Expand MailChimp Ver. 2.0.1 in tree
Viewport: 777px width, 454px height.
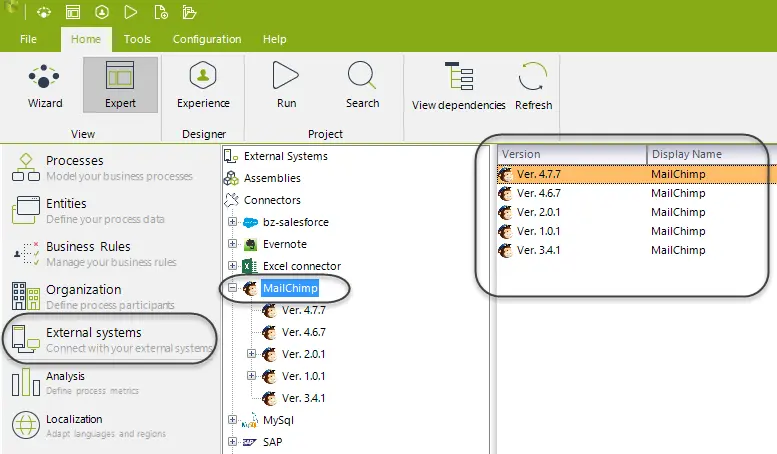pyautogui.click(x=251, y=353)
